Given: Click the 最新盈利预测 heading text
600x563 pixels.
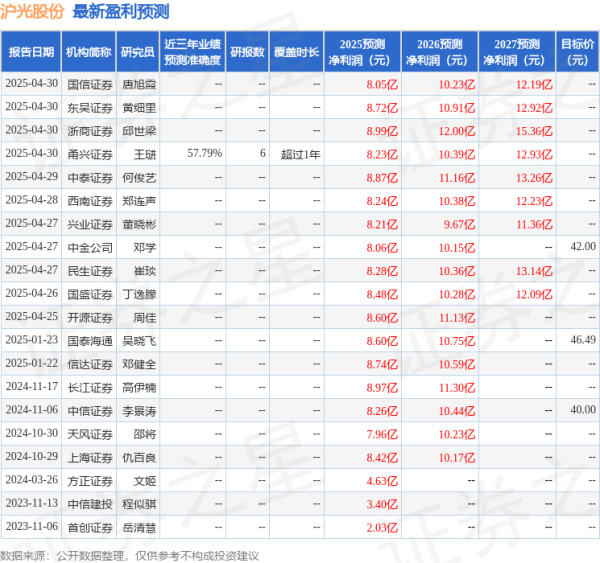Looking at the screenshot, I should pyautogui.click(x=121, y=12).
